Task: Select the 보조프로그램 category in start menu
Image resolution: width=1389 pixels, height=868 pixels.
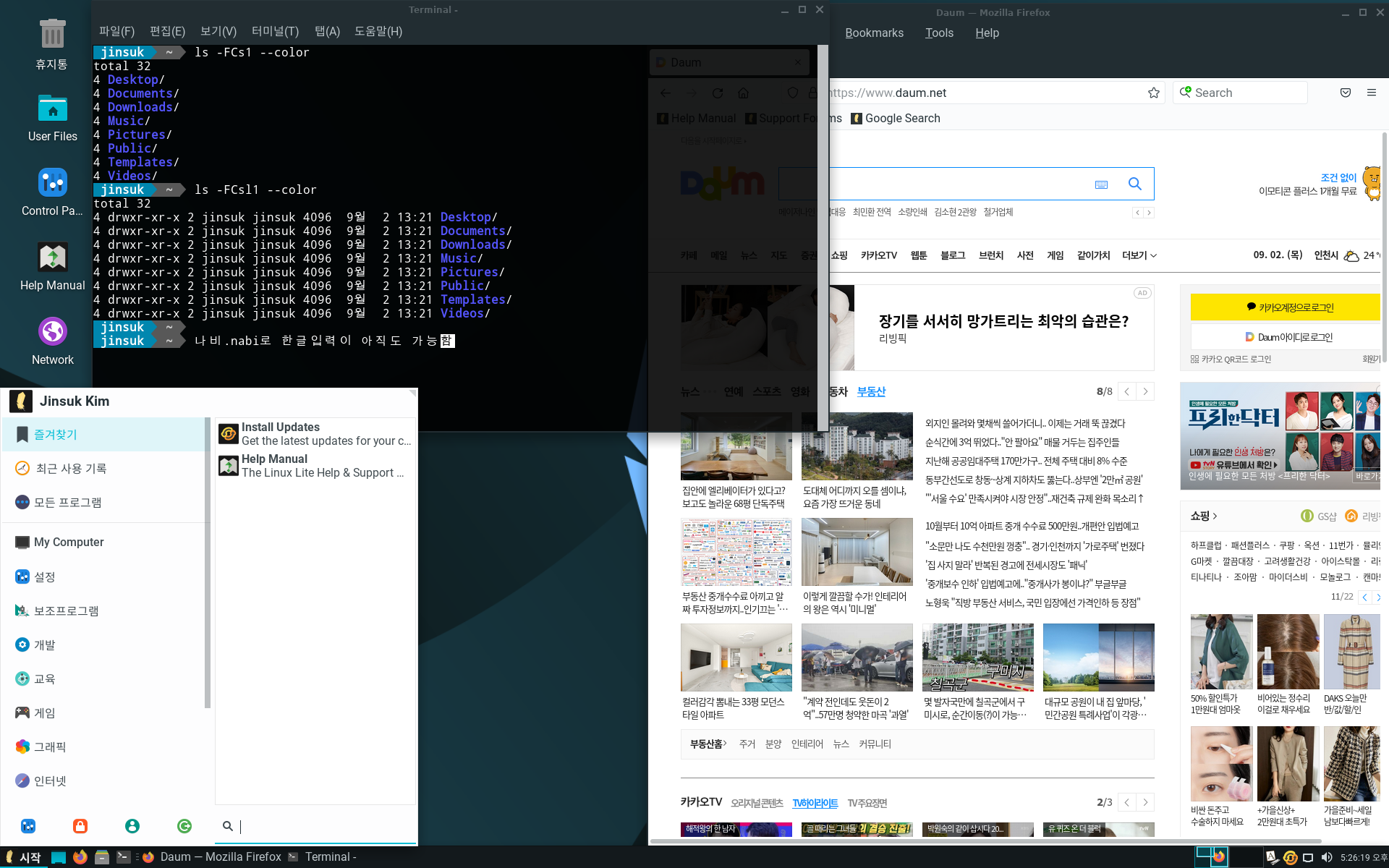Action: point(105,610)
